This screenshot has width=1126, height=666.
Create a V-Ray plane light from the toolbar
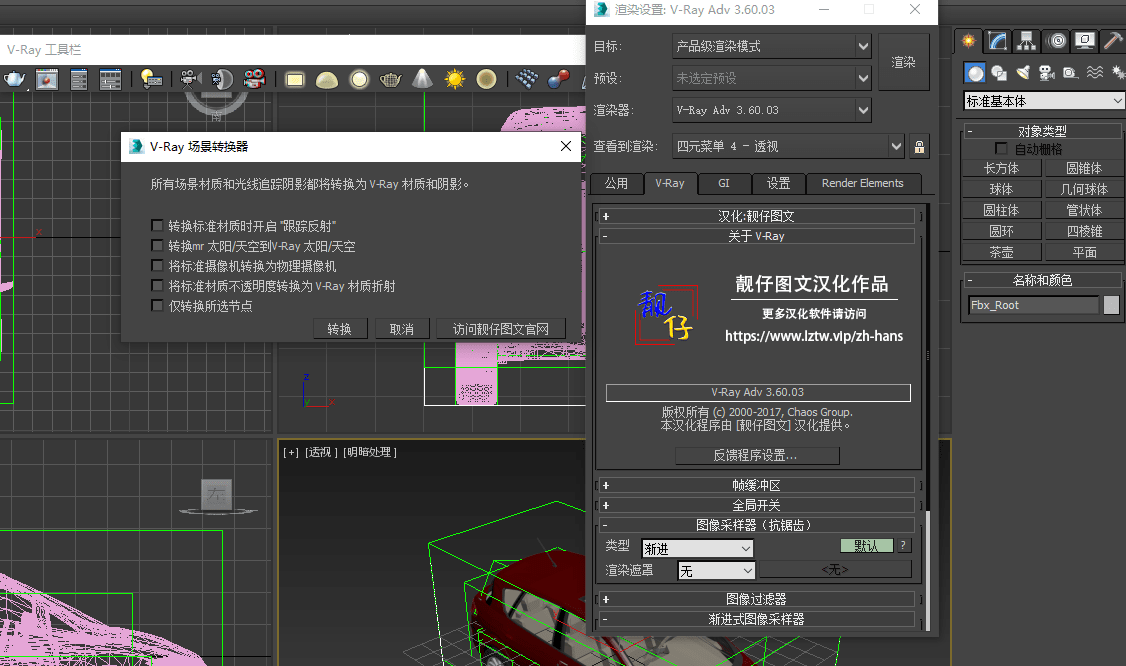coord(294,79)
